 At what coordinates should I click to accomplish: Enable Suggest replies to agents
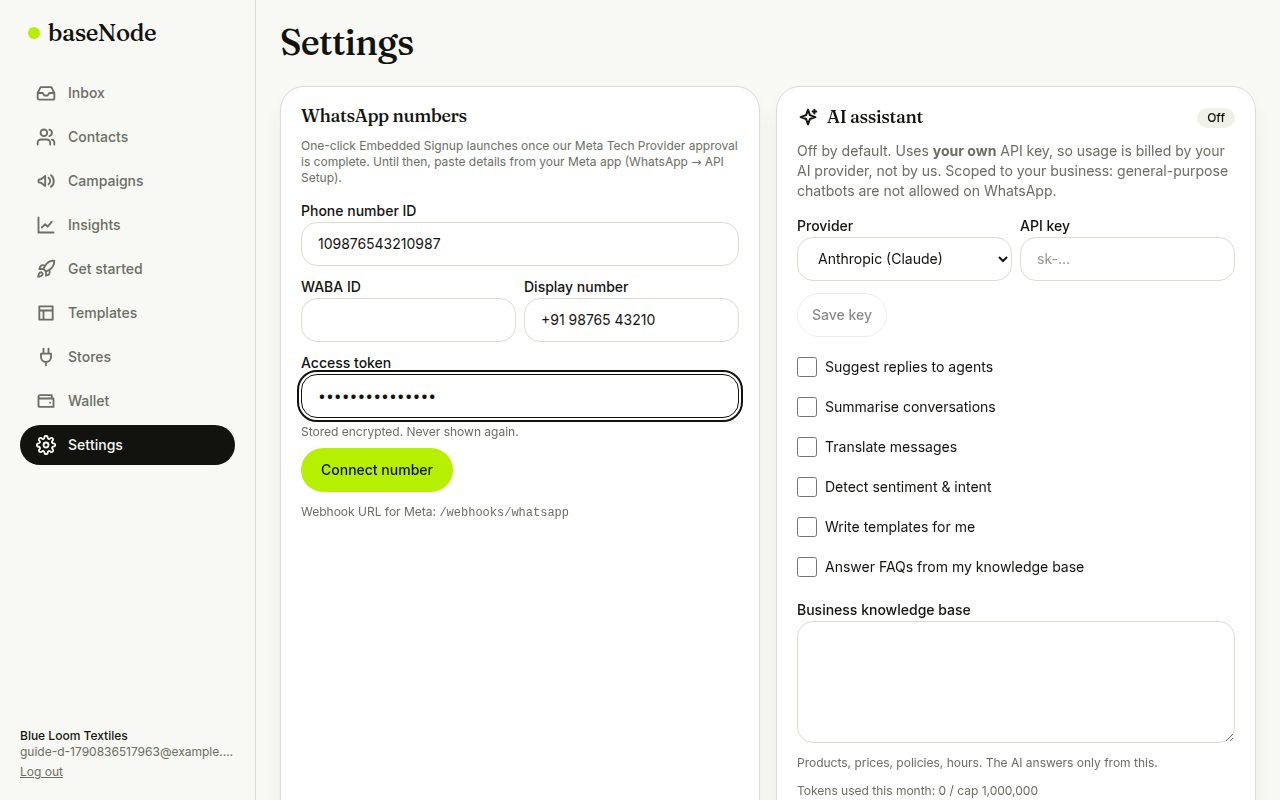coord(807,367)
